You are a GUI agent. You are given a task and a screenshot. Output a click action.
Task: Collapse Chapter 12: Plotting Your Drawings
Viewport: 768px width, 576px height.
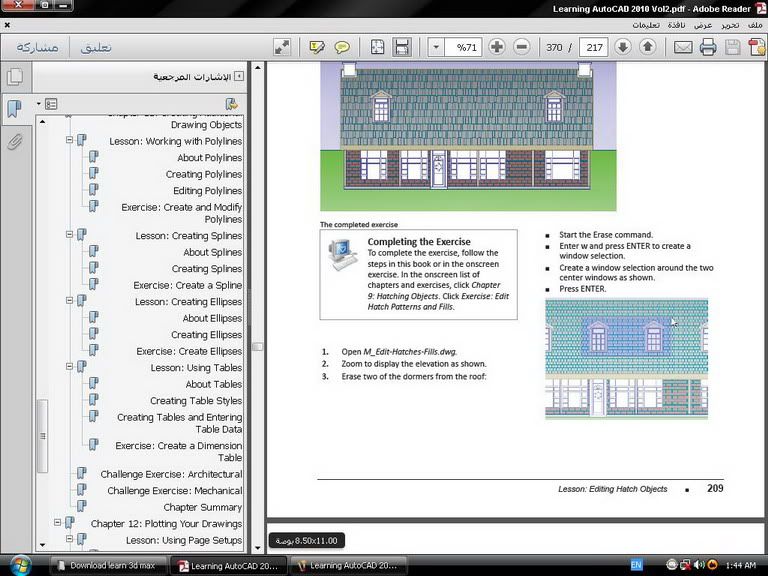[57, 523]
